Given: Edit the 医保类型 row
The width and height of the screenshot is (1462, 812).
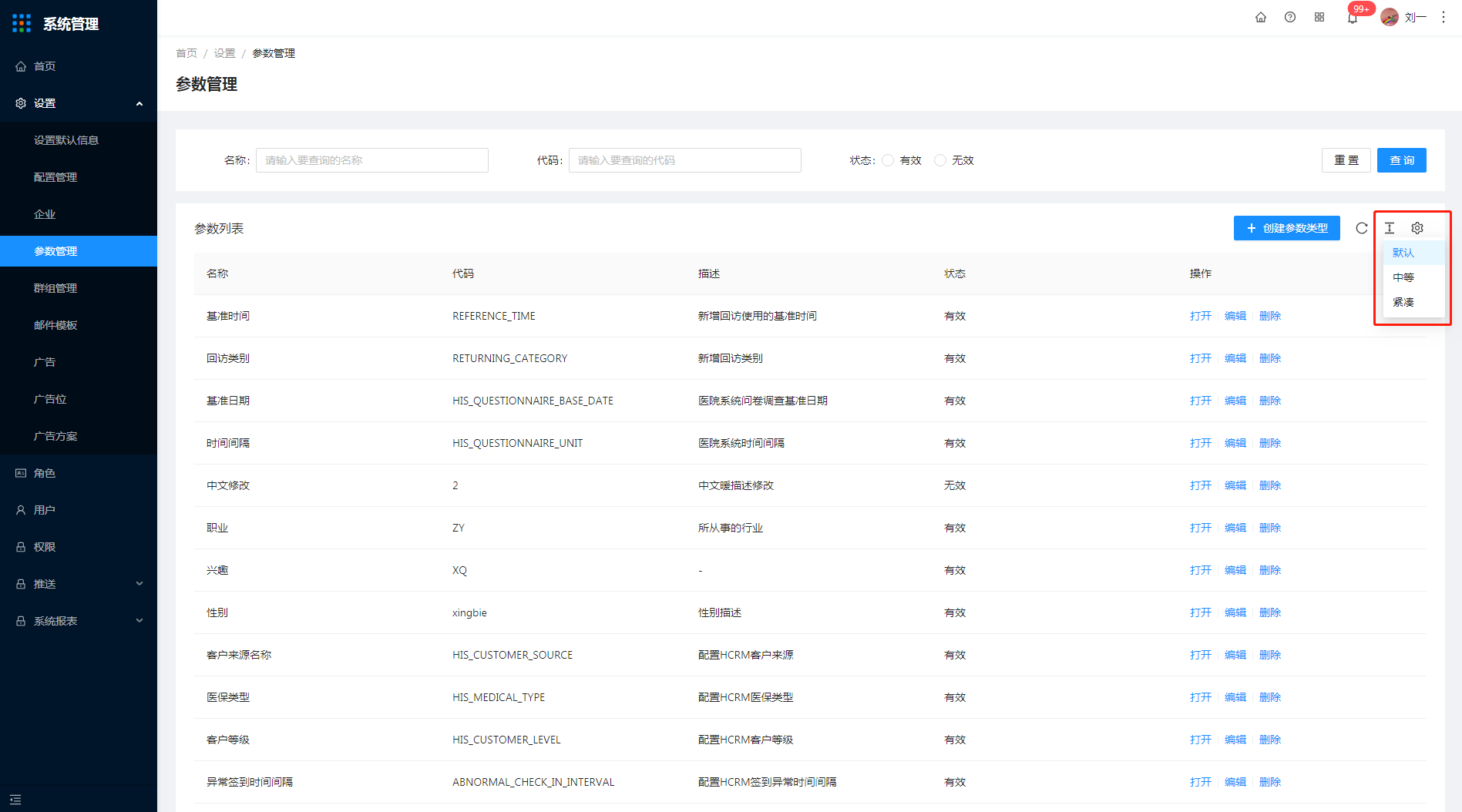Looking at the screenshot, I should [1235, 697].
